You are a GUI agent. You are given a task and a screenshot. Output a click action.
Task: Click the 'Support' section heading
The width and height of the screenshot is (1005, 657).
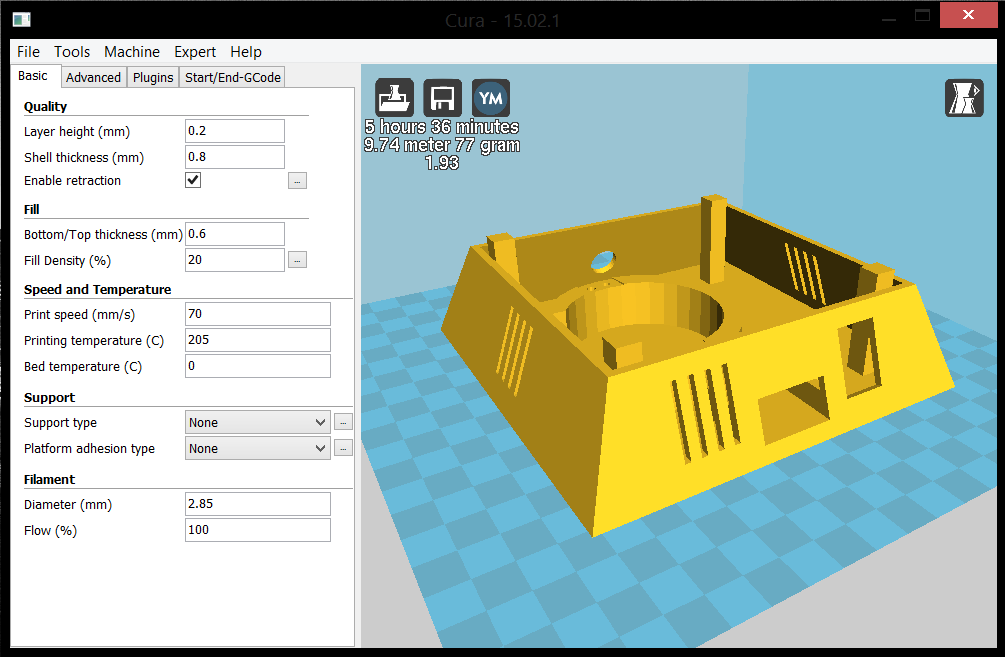49,397
